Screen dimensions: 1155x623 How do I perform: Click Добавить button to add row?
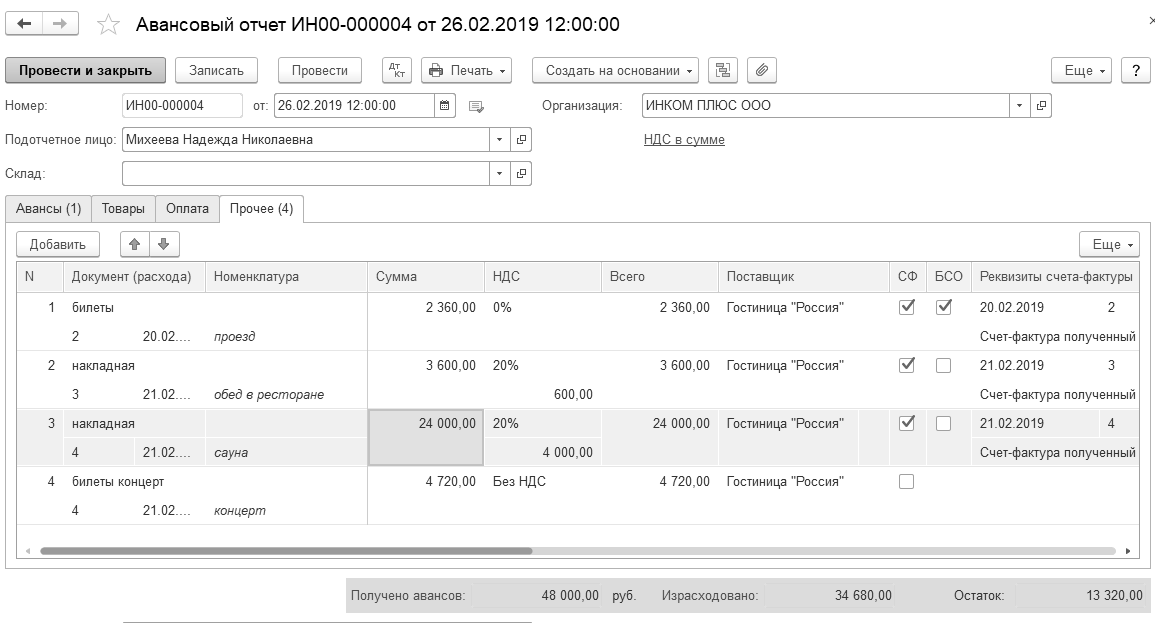pos(57,244)
